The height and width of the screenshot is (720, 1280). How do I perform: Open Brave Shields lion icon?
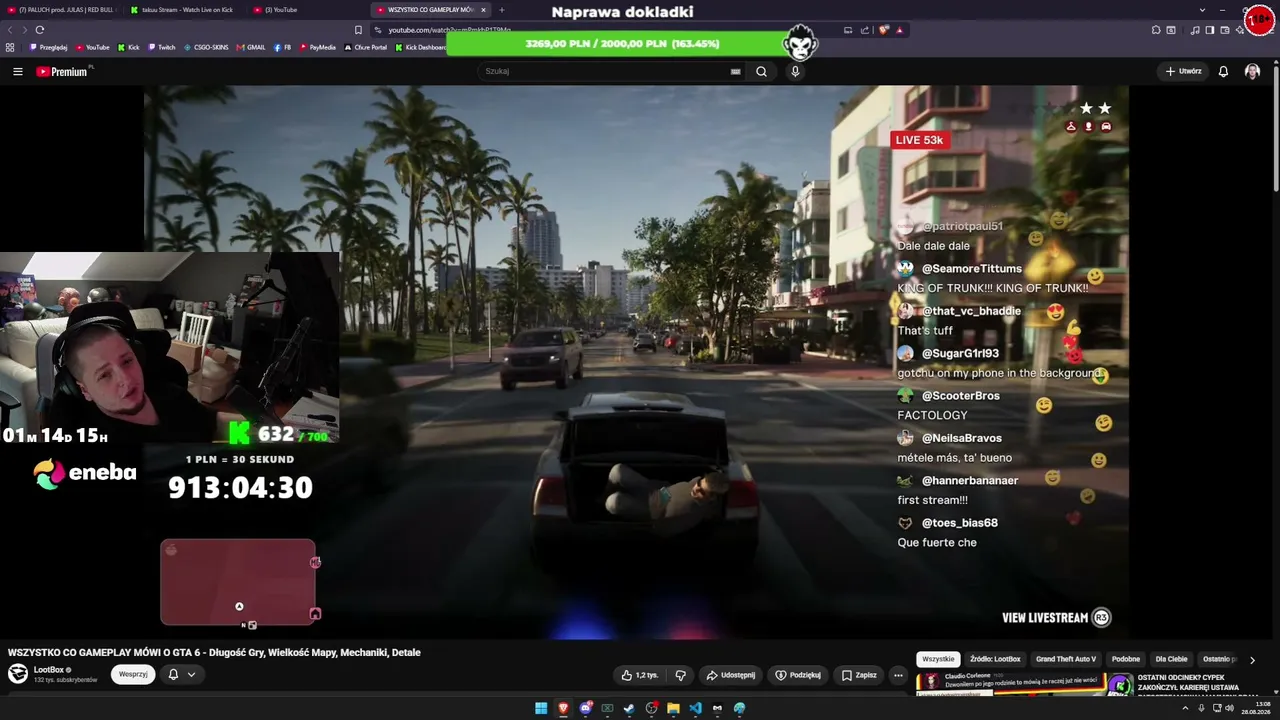(x=883, y=30)
